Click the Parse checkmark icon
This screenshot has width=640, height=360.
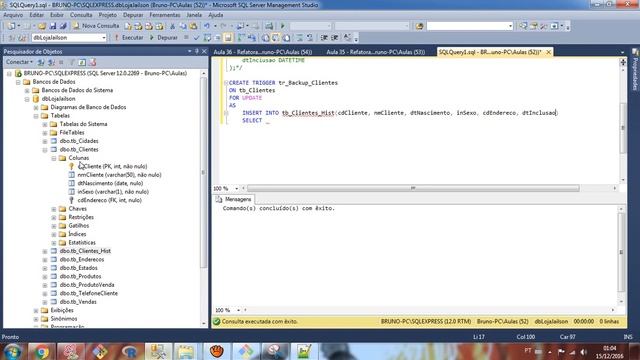196,38
